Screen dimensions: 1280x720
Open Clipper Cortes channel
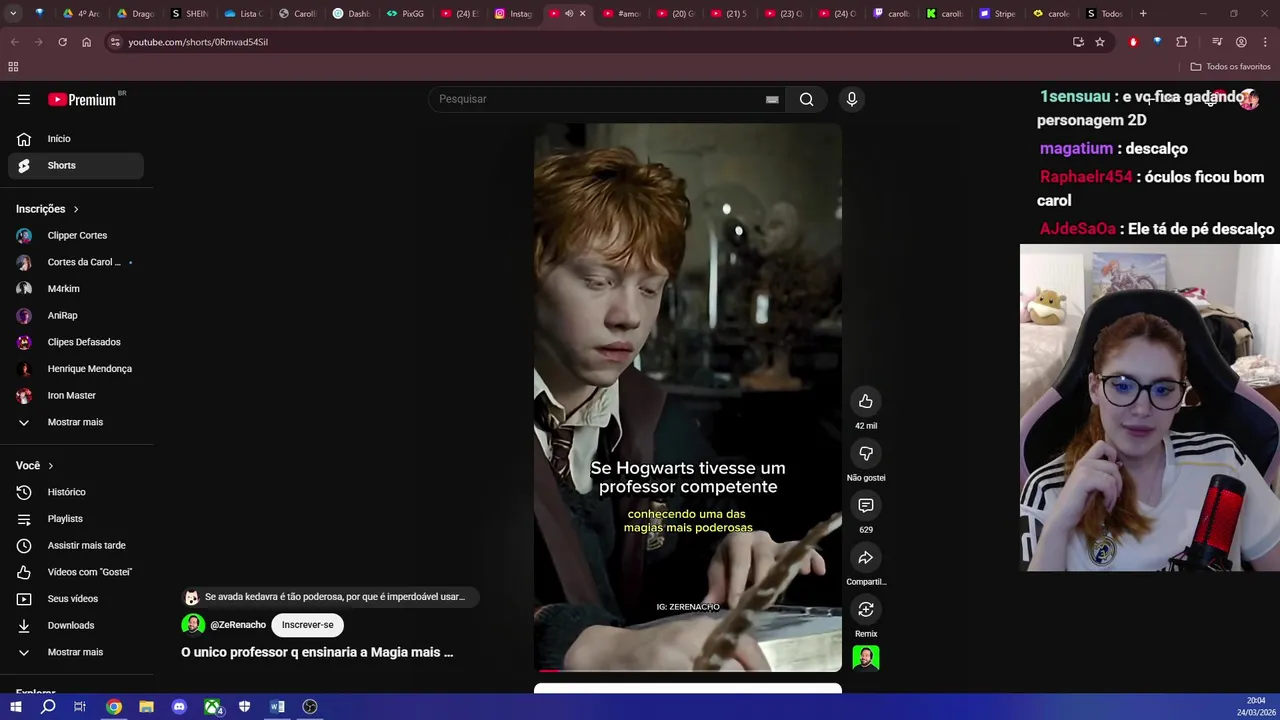(76, 235)
